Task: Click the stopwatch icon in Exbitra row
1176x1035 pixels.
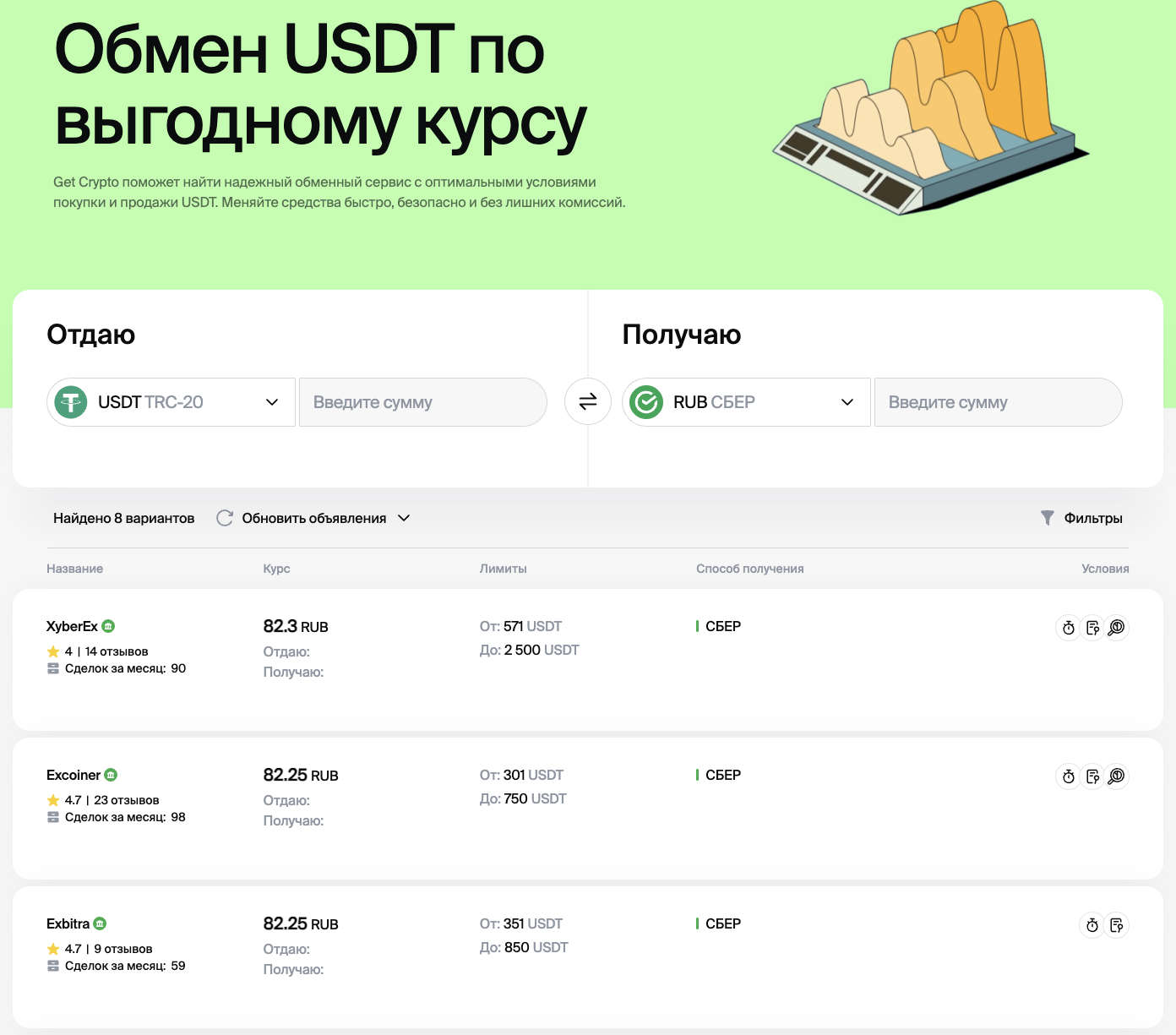Action: pos(1092,925)
